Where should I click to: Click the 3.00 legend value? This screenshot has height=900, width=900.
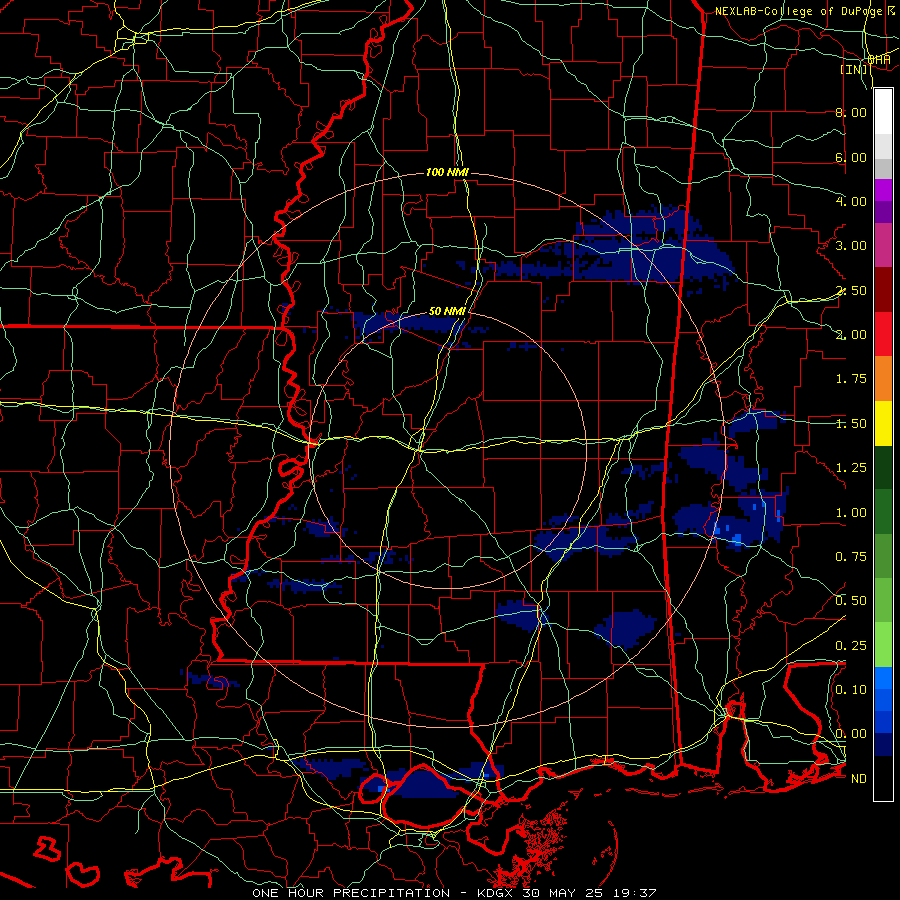851,246
